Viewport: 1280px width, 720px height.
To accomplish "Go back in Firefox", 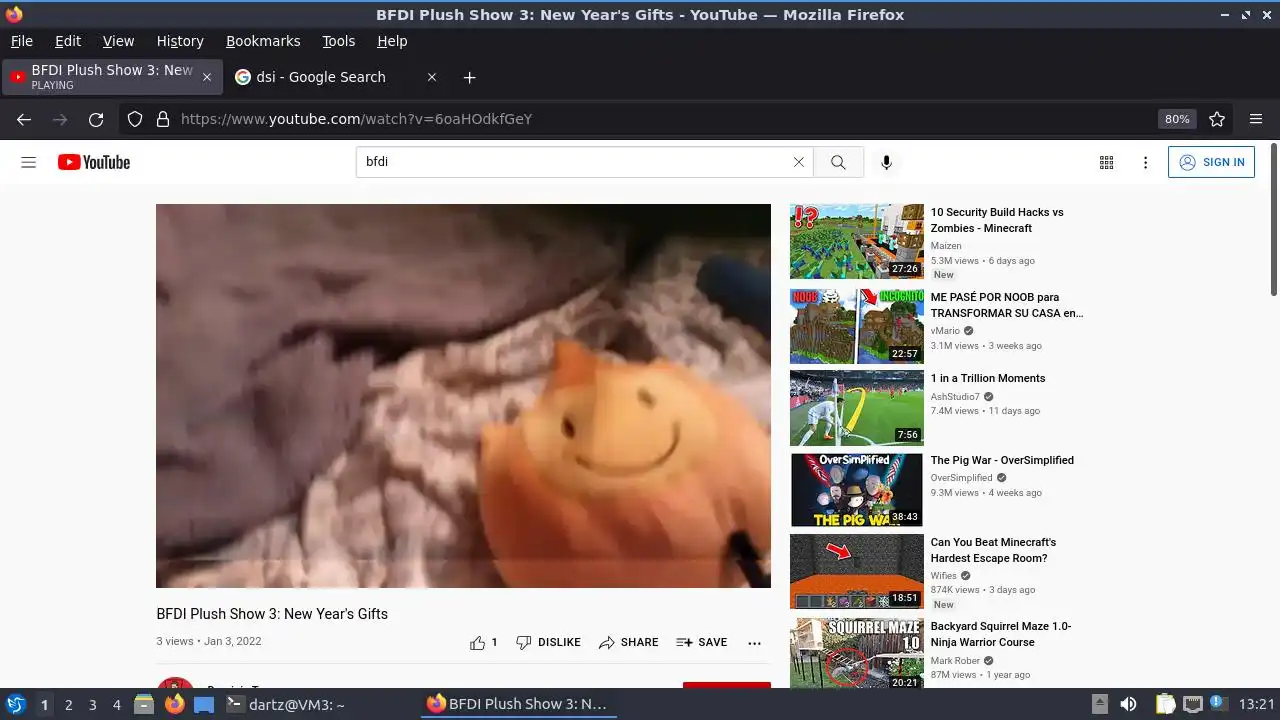I will pos(24,119).
